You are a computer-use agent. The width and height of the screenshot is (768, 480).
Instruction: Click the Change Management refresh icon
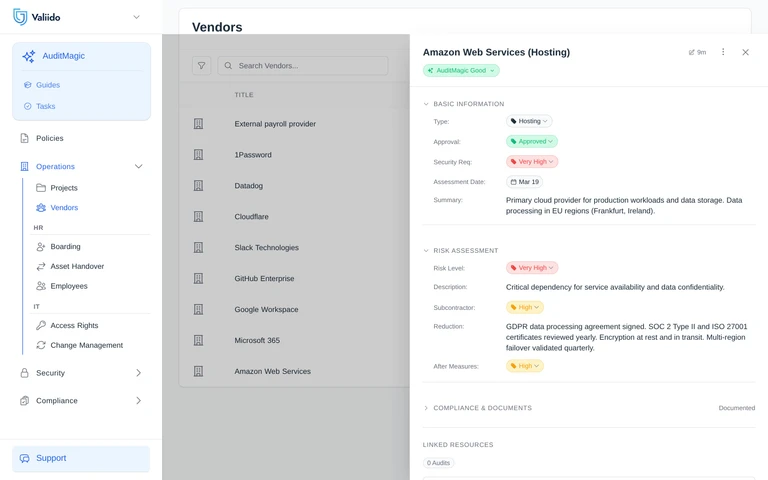(41, 345)
